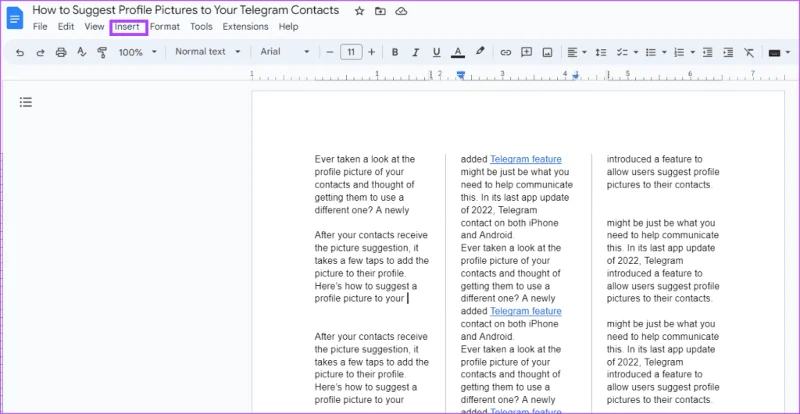This screenshot has width=800, height=414.
Task: Open the View menu
Action: (94, 27)
